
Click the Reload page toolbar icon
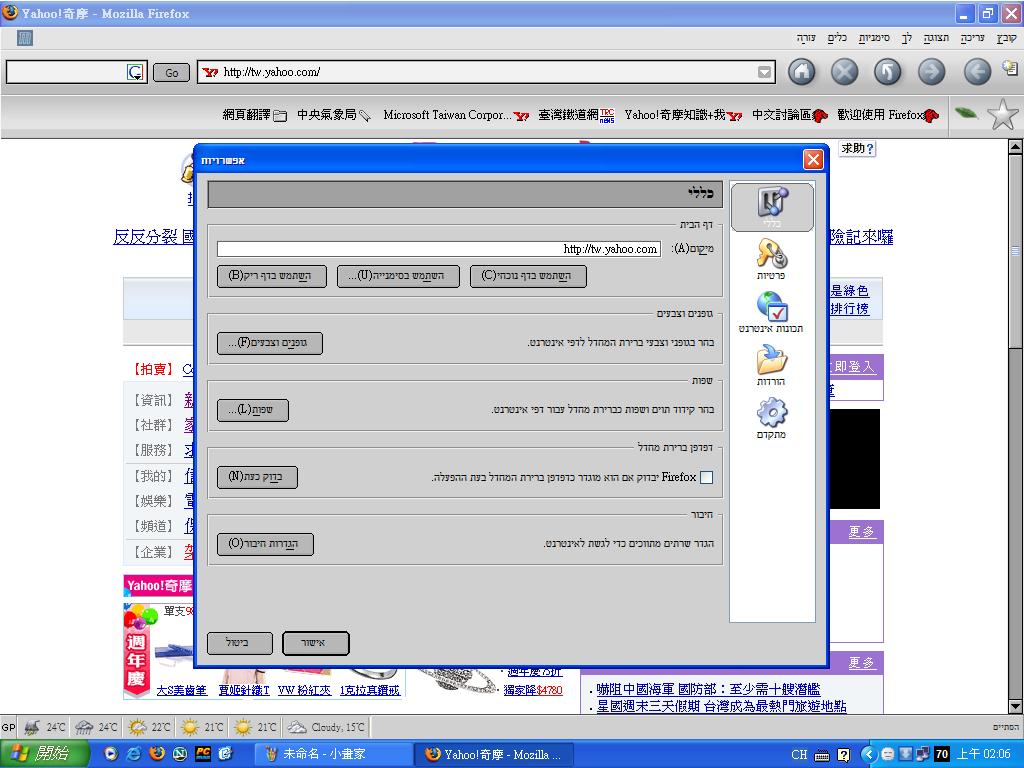[x=888, y=71]
